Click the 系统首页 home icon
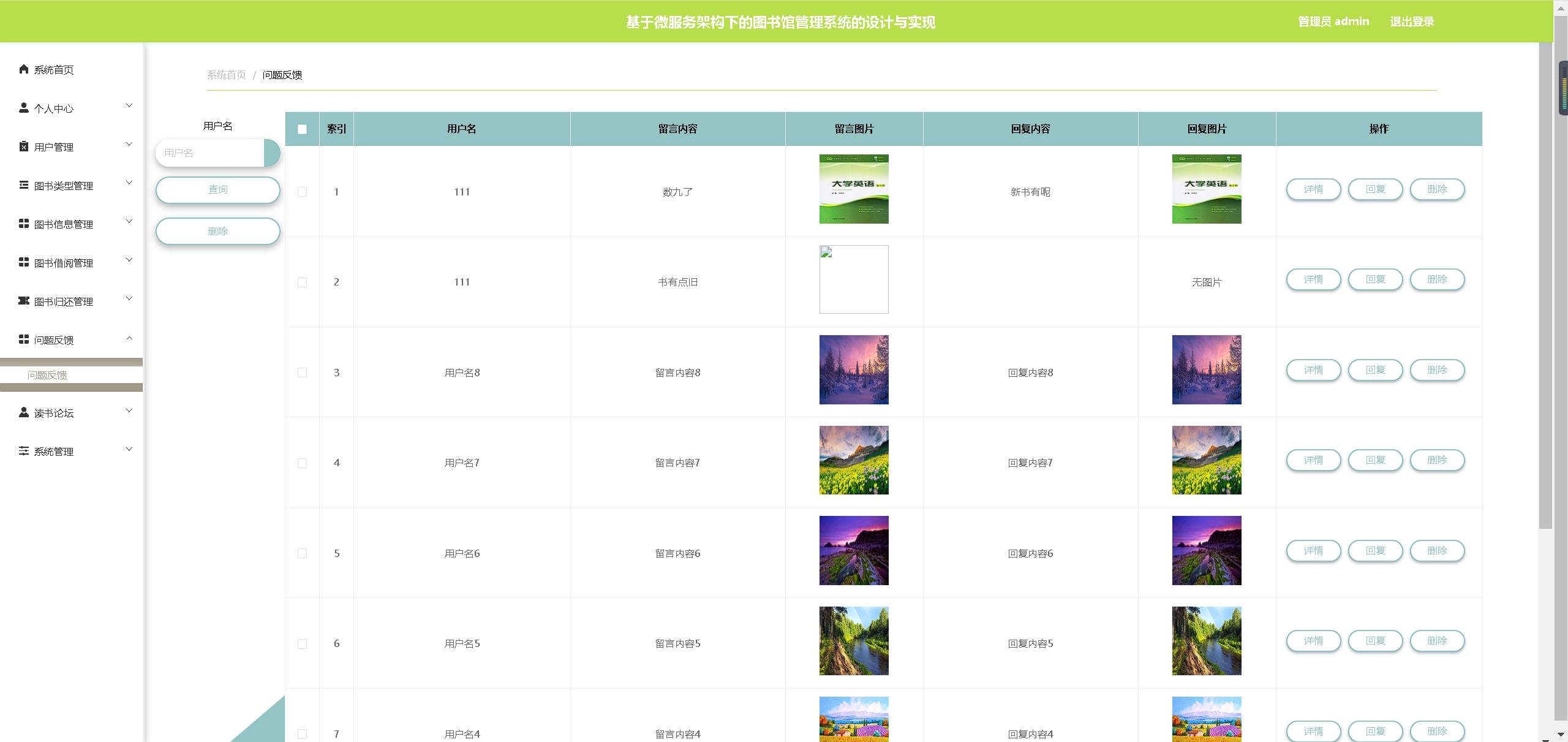This screenshot has width=1568, height=742. coord(23,69)
